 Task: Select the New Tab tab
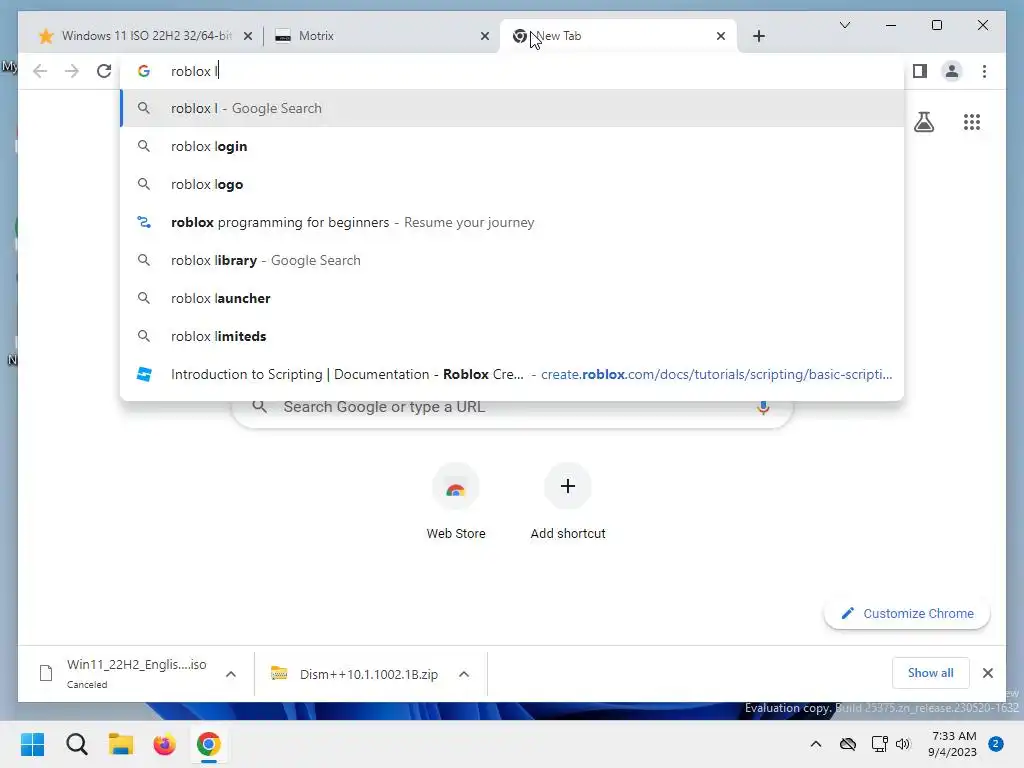pyautogui.click(x=618, y=36)
